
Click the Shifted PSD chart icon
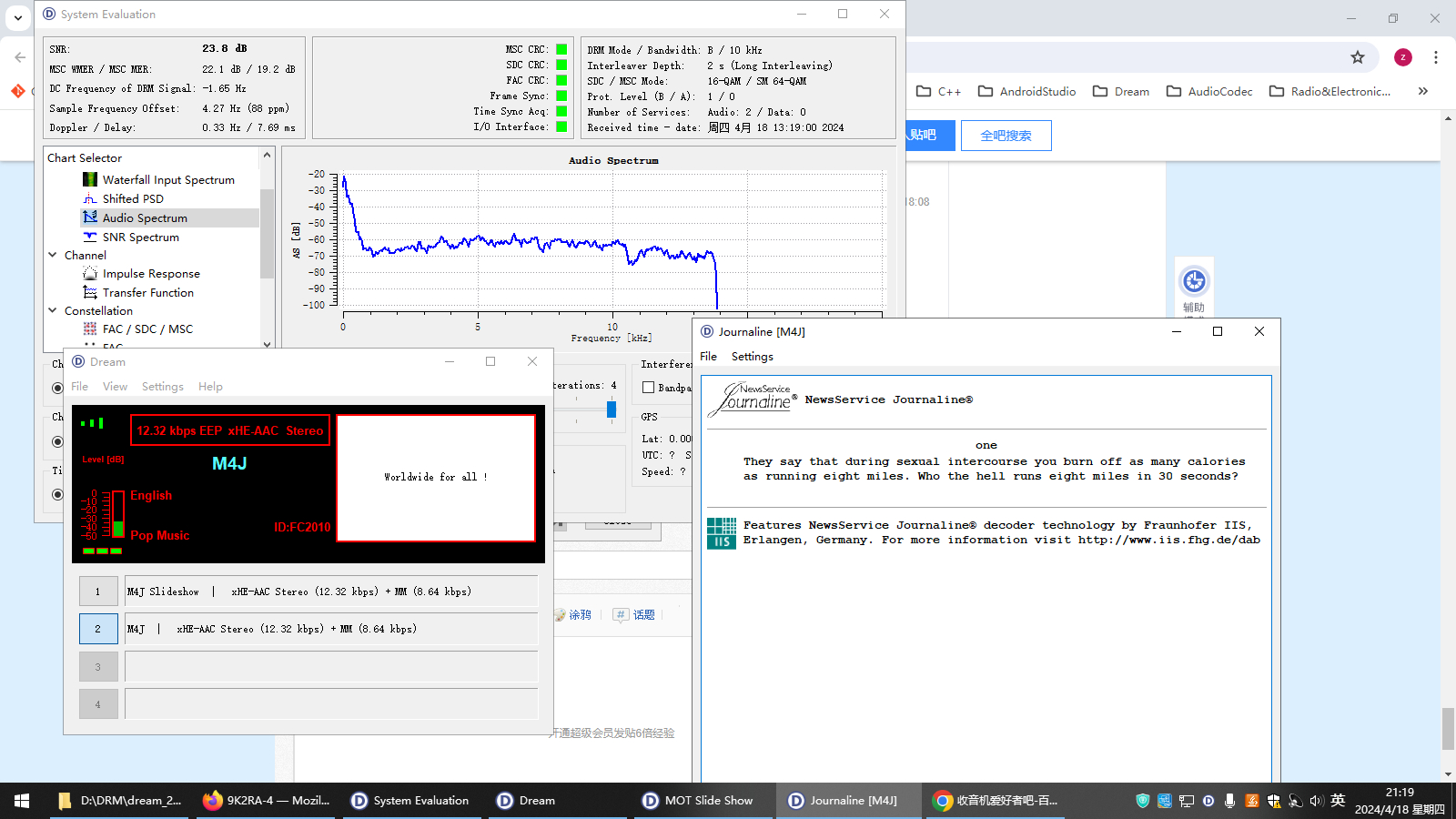pyautogui.click(x=90, y=198)
